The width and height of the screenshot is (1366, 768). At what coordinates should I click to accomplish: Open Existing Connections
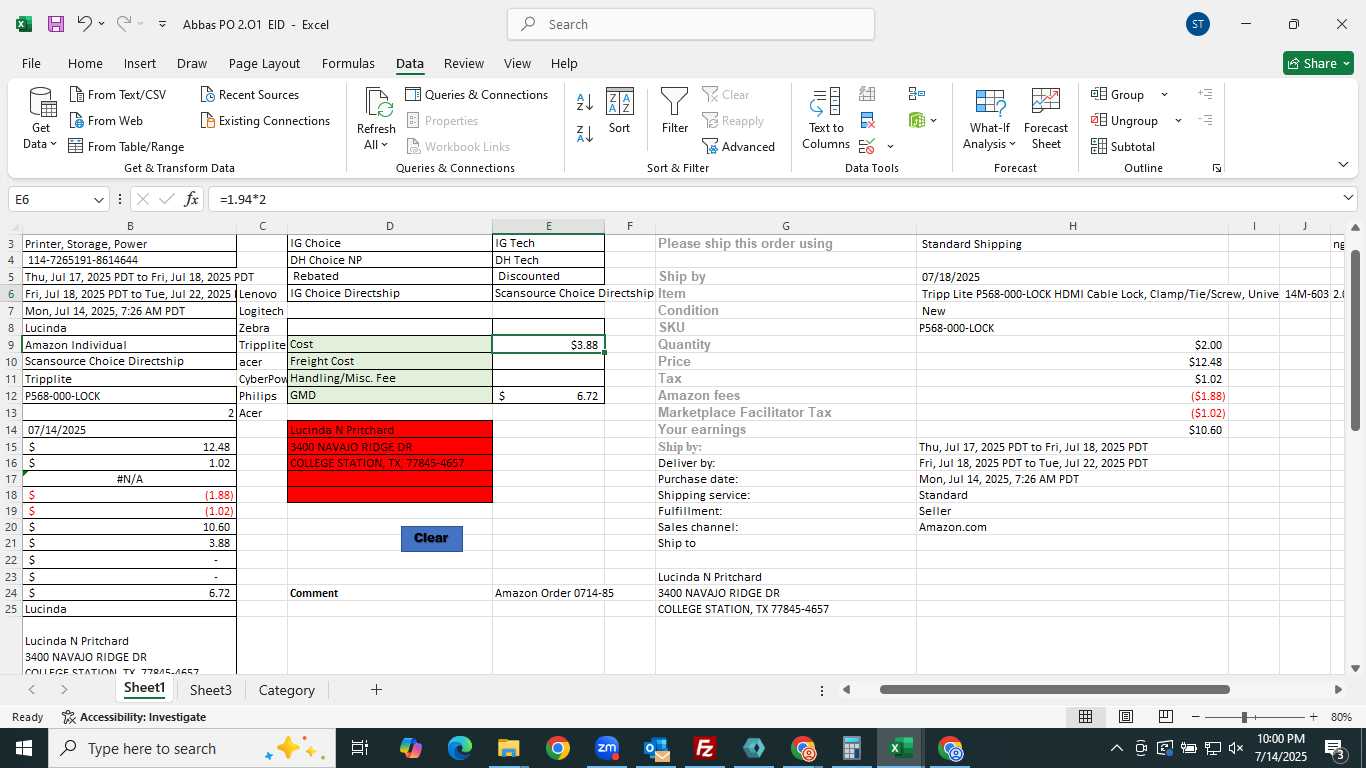coord(265,121)
